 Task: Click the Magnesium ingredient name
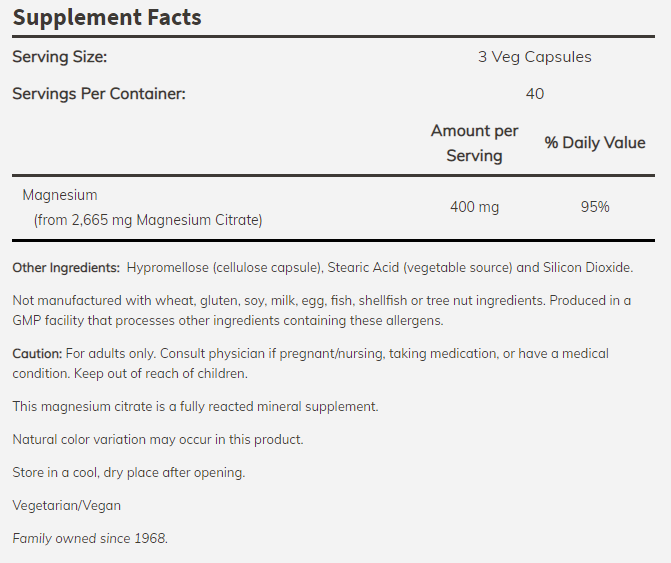point(60,195)
